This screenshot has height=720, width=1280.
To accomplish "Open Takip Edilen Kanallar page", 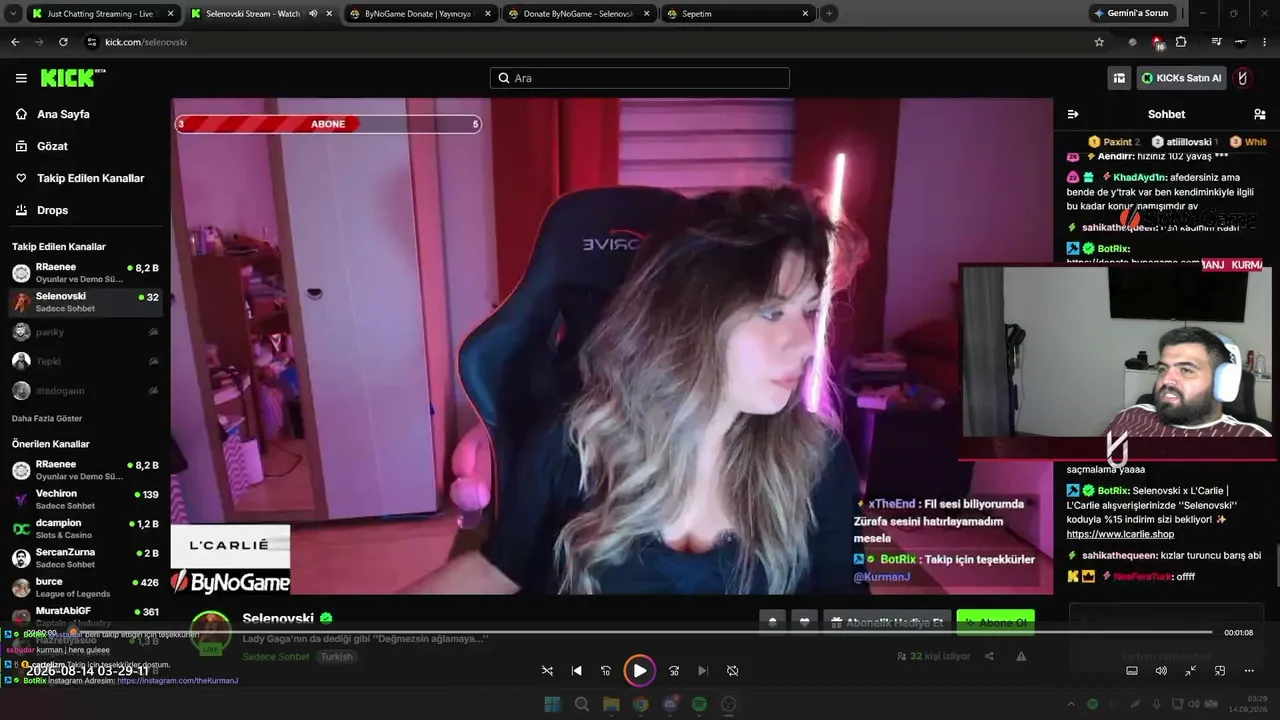I will click(x=90, y=178).
